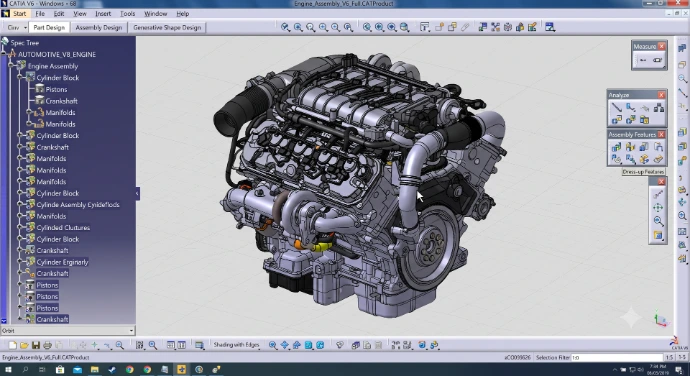
Task: Open Steam from the taskbar
Action: (x=112, y=370)
